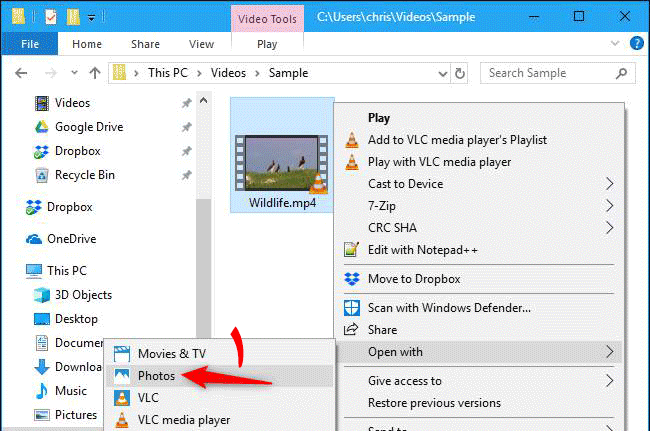Switch to the View ribbon tab
Viewport: 650px width, 431px height.
pos(201,44)
